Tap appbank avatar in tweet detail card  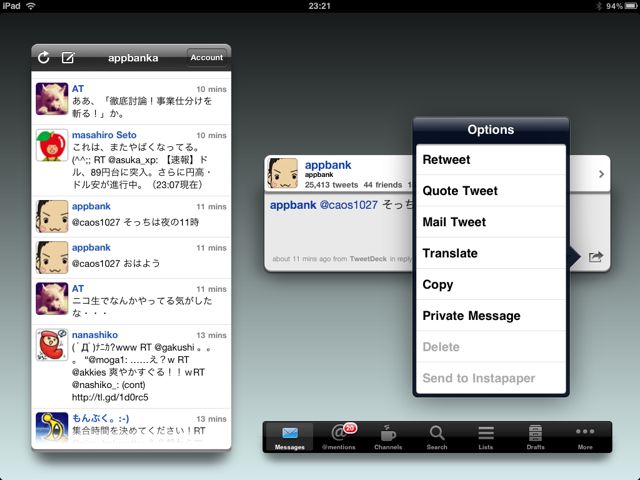point(282,173)
